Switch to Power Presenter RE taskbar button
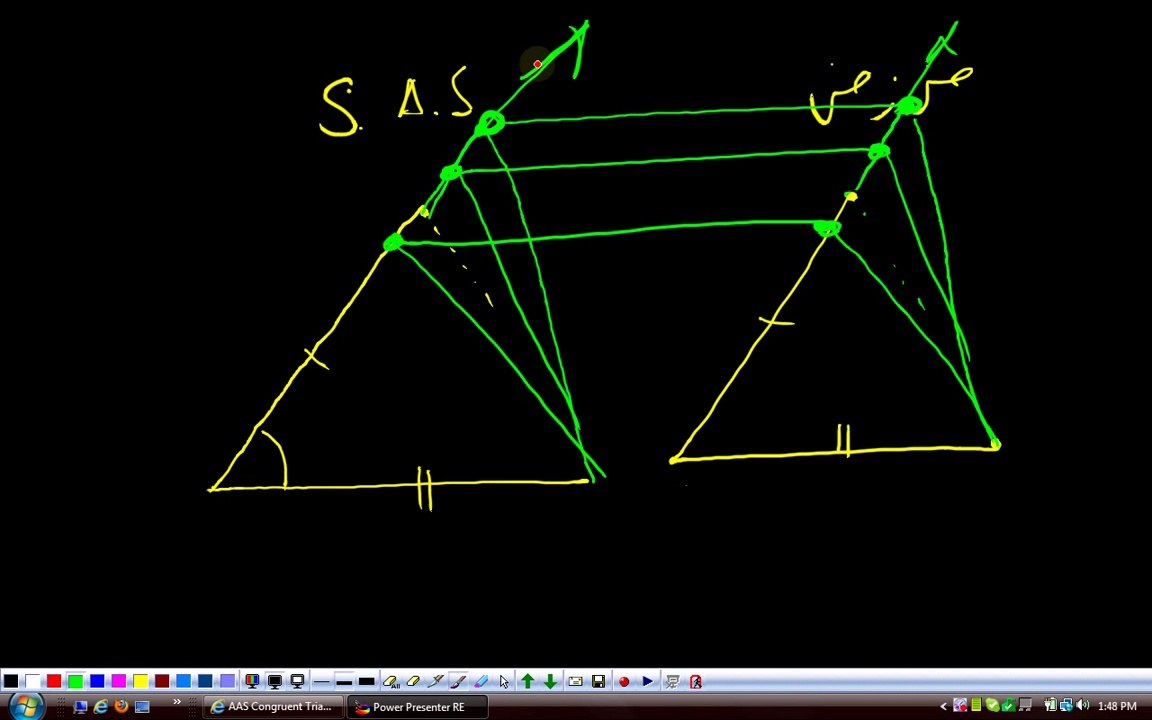Image resolution: width=1152 pixels, height=720 pixels. pyautogui.click(x=417, y=707)
